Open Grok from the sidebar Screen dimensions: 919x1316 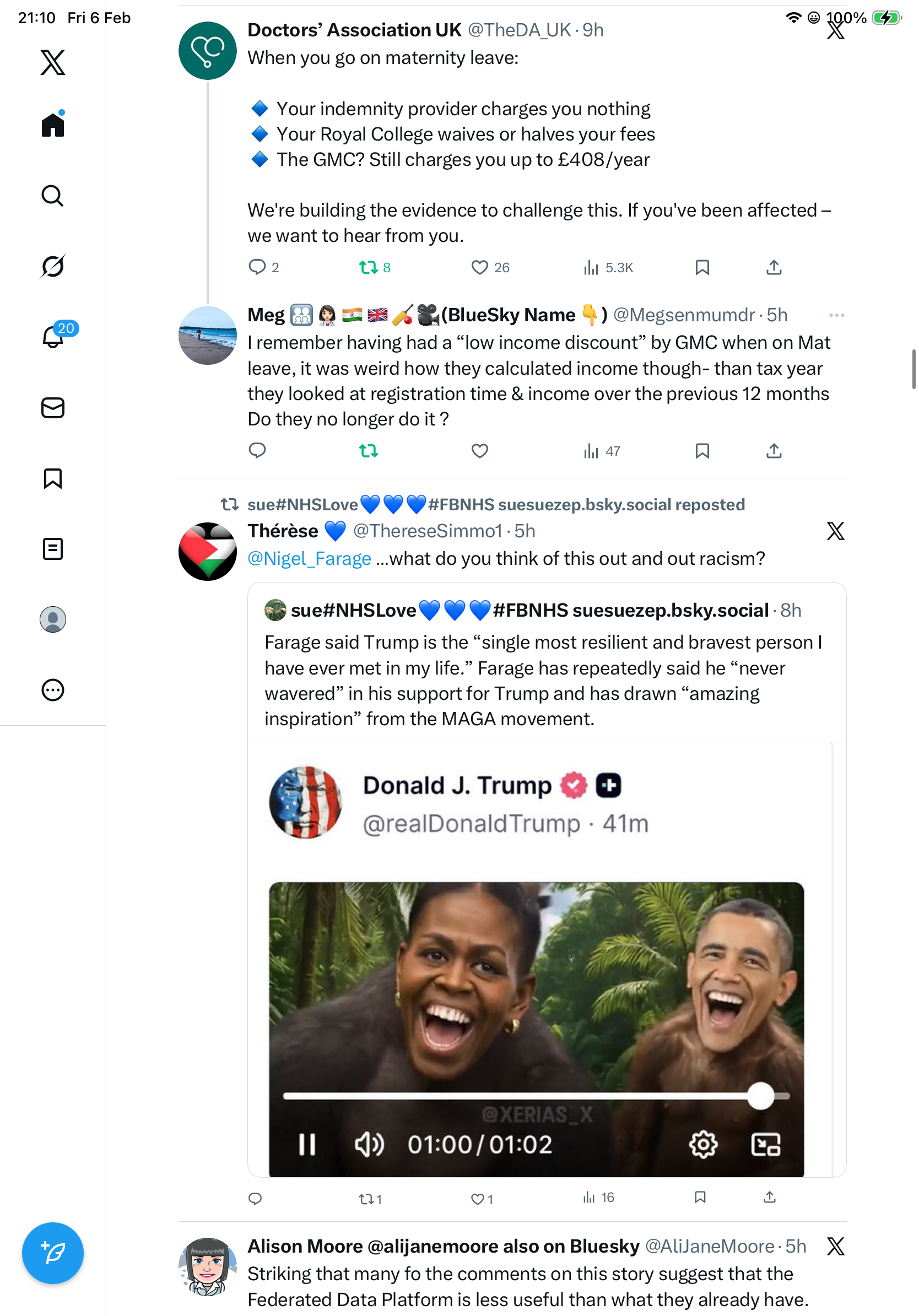coord(53,266)
